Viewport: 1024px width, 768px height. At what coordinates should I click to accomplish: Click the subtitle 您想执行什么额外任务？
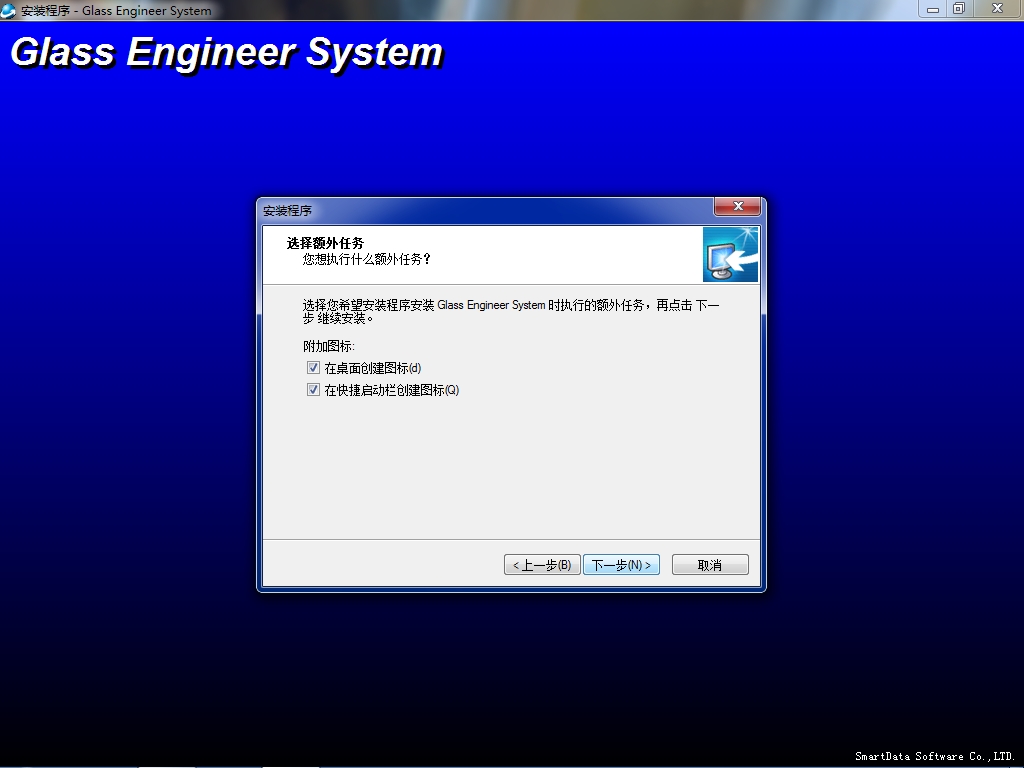(367, 259)
